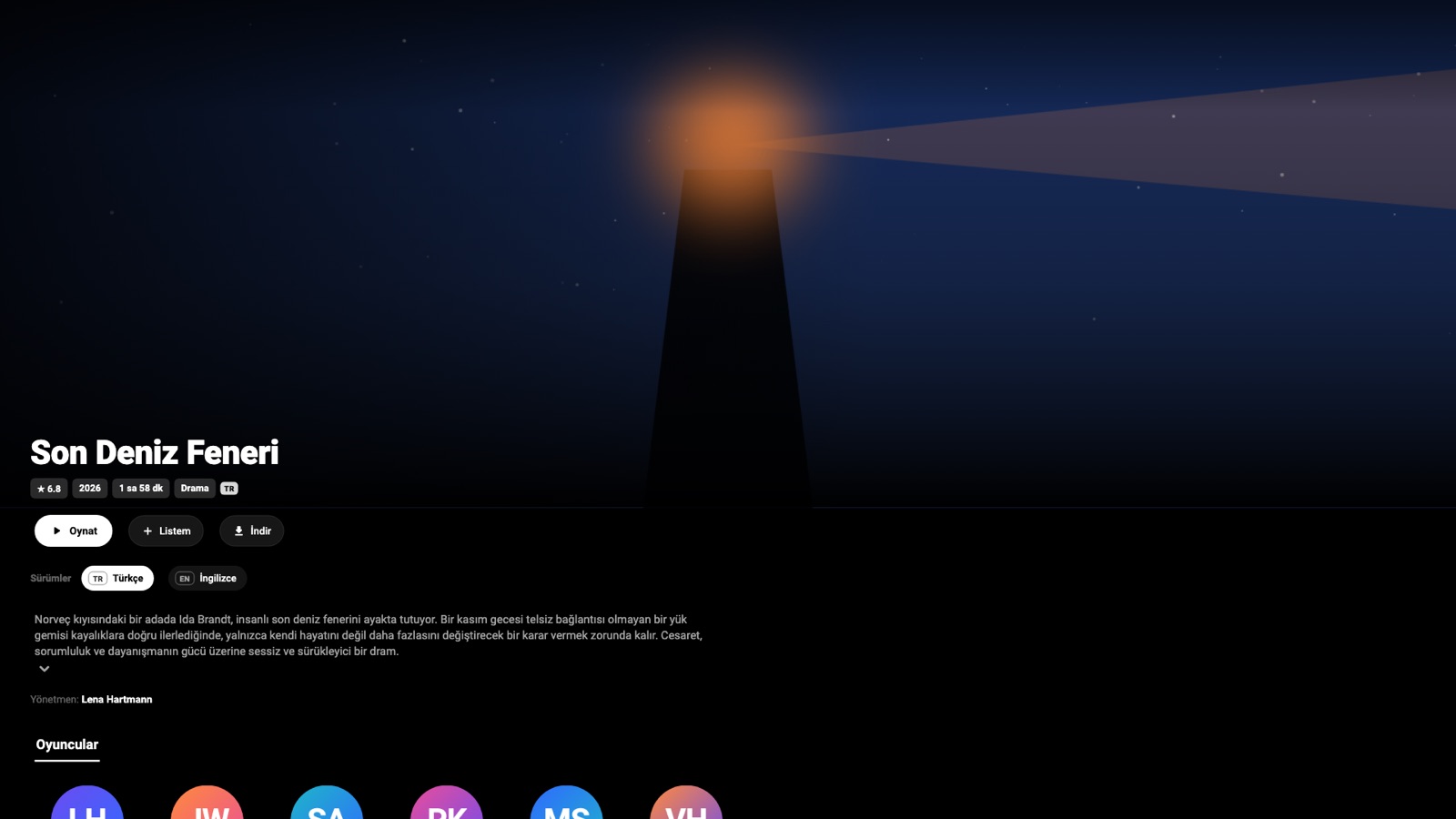This screenshot has height=819, width=1456.
Task: Expand the full synopsis with the chevron
Action: point(44,669)
